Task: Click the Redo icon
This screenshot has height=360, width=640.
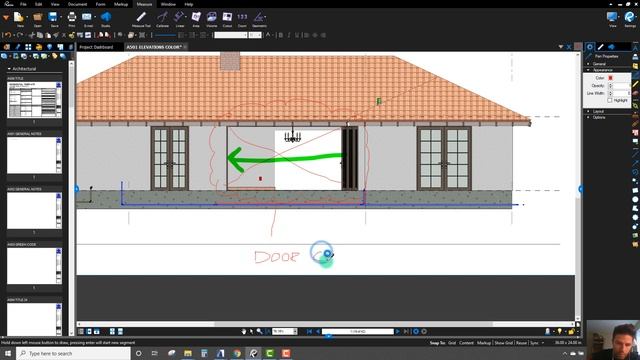Action: click(20, 36)
